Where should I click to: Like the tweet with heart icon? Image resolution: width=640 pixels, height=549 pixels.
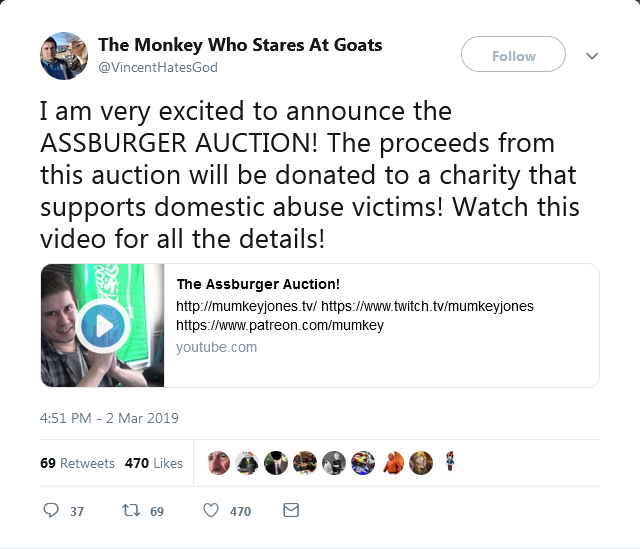(x=211, y=510)
